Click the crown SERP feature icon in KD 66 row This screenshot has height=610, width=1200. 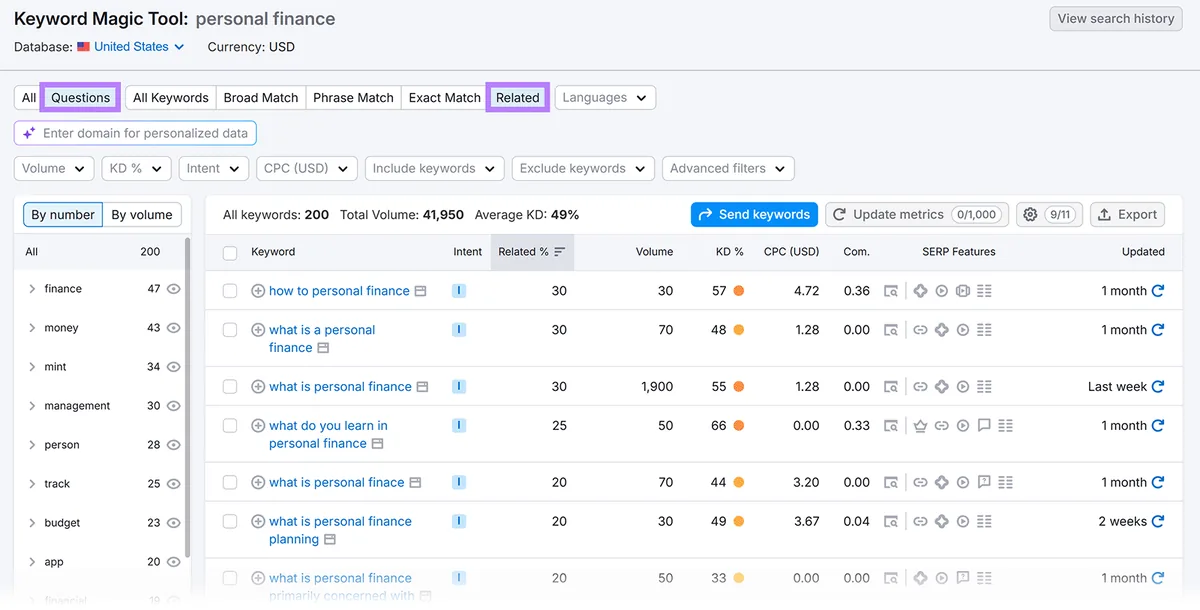pyautogui.click(x=920, y=426)
